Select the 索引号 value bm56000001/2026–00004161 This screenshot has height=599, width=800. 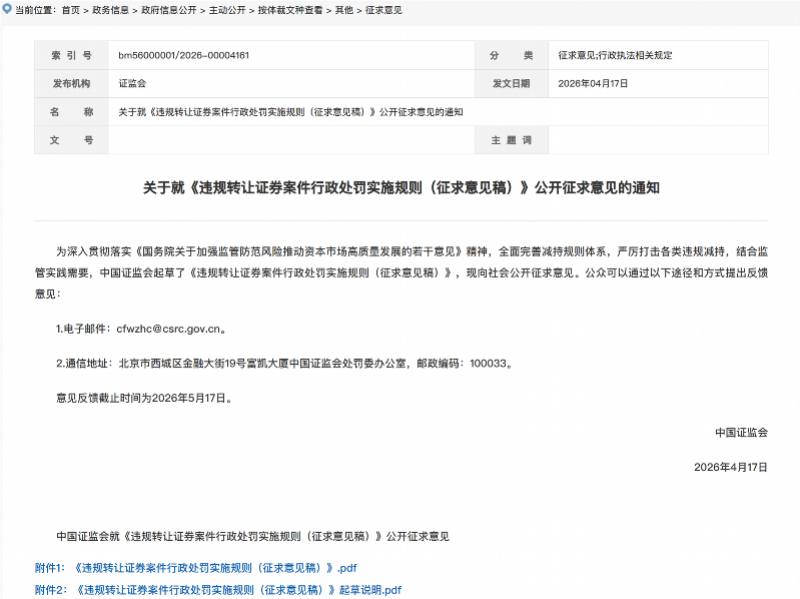pyautogui.click(x=185, y=55)
